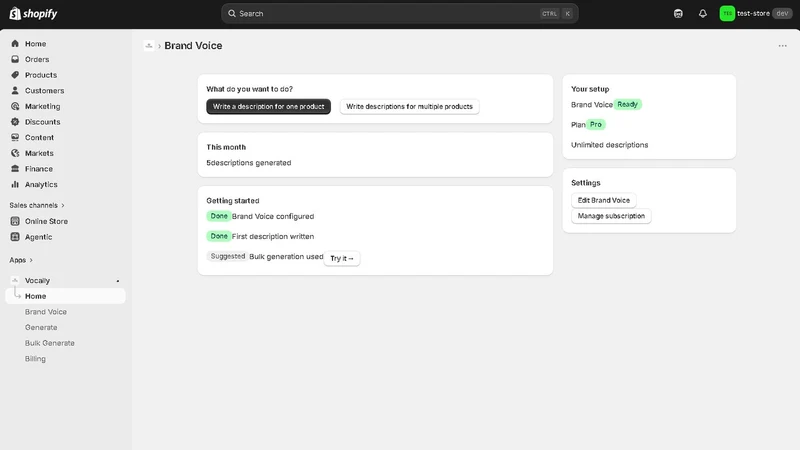Click the 'This month' heading
800x450 pixels.
click(226, 147)
